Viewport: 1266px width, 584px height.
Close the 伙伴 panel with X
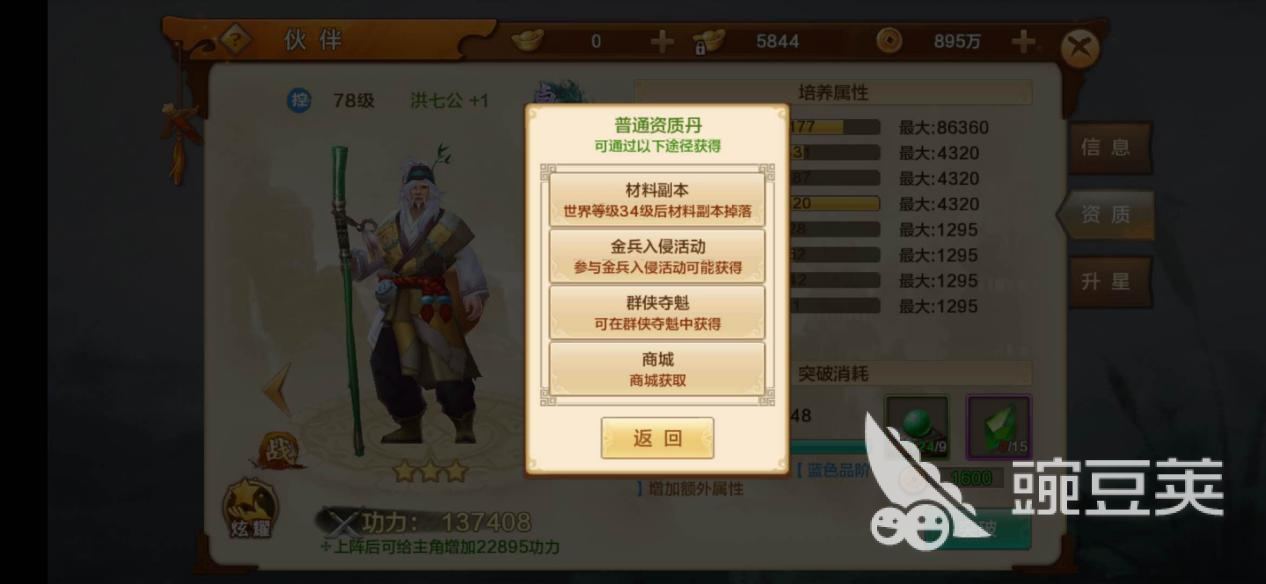(x=1079, y=48)
